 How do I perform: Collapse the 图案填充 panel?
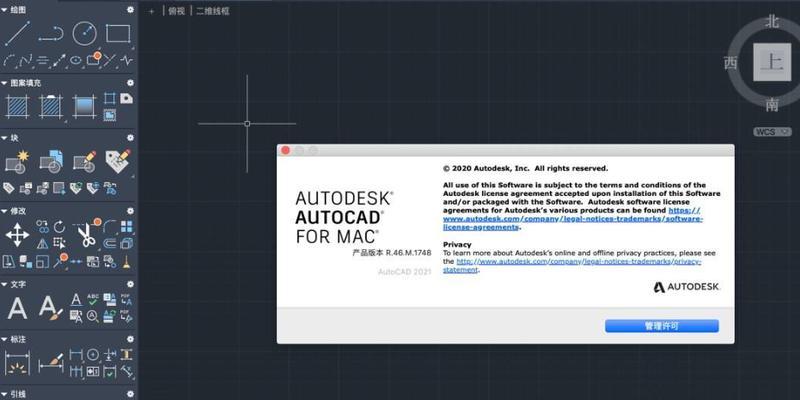pyautogui.click(x=4, y=83)
